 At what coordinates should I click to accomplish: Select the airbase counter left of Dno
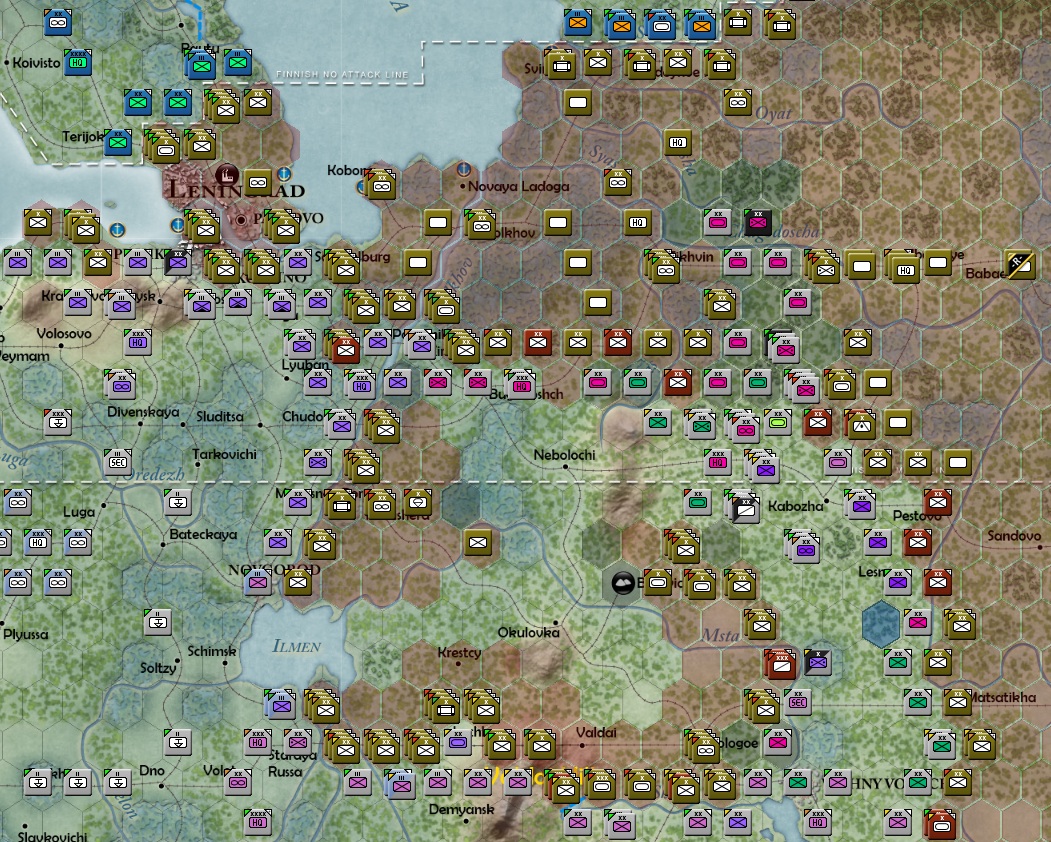tap(118, 782)
